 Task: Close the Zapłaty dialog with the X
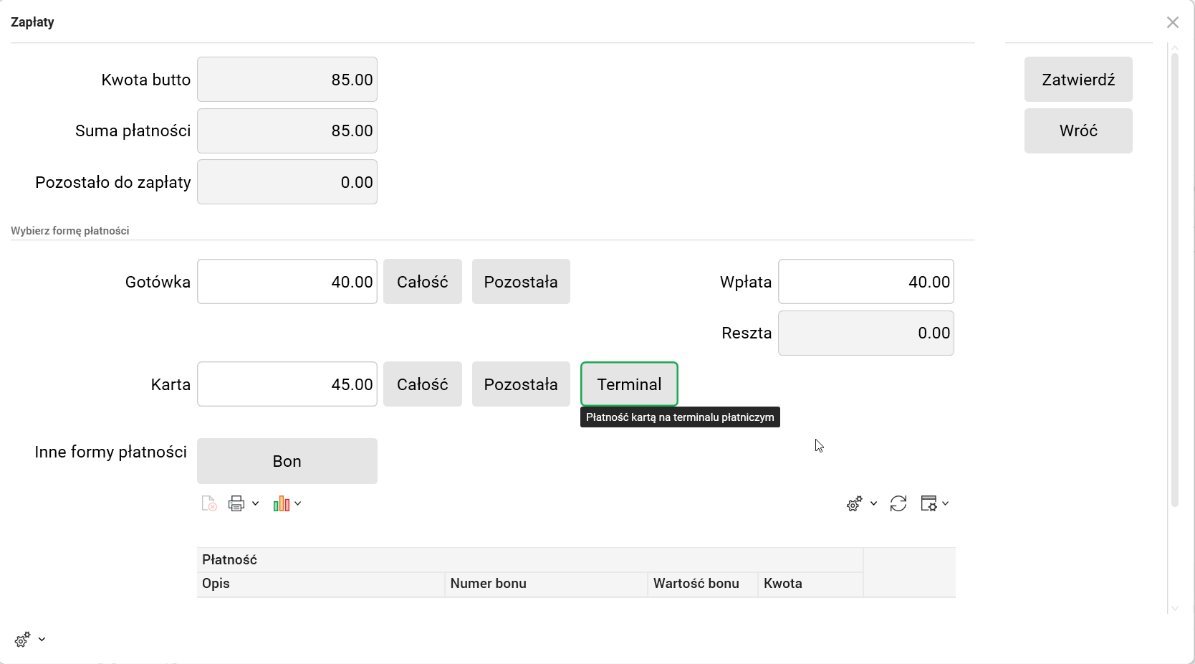(x=1173, y=22)
